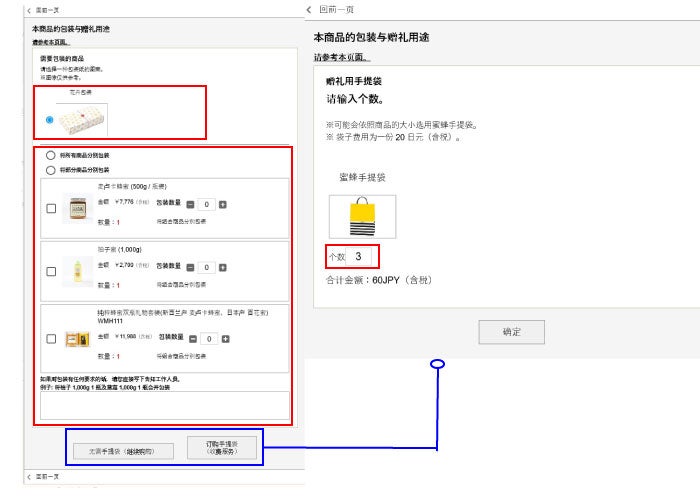Select the second wrapping option radio under the gift box

50,170
